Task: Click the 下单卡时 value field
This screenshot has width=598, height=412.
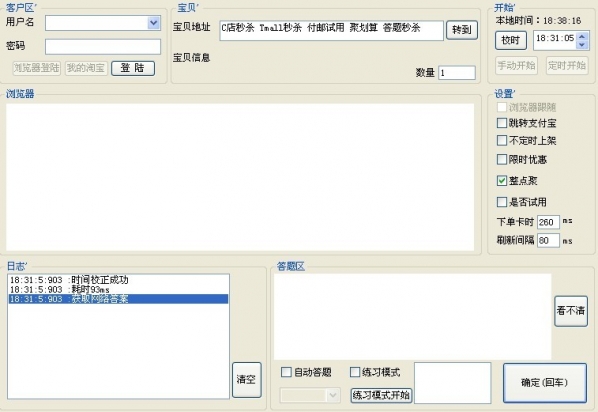Action: (548, 222)
